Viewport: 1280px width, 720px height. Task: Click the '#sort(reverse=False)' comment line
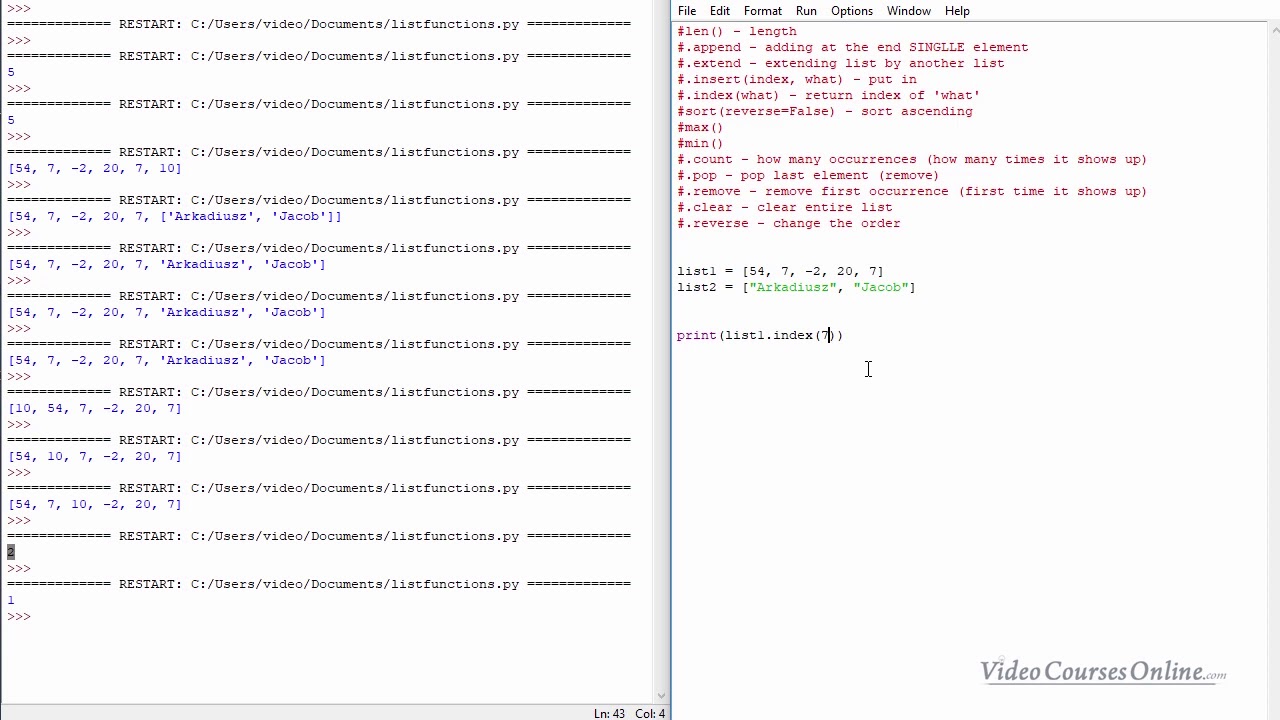pos(825,111)
